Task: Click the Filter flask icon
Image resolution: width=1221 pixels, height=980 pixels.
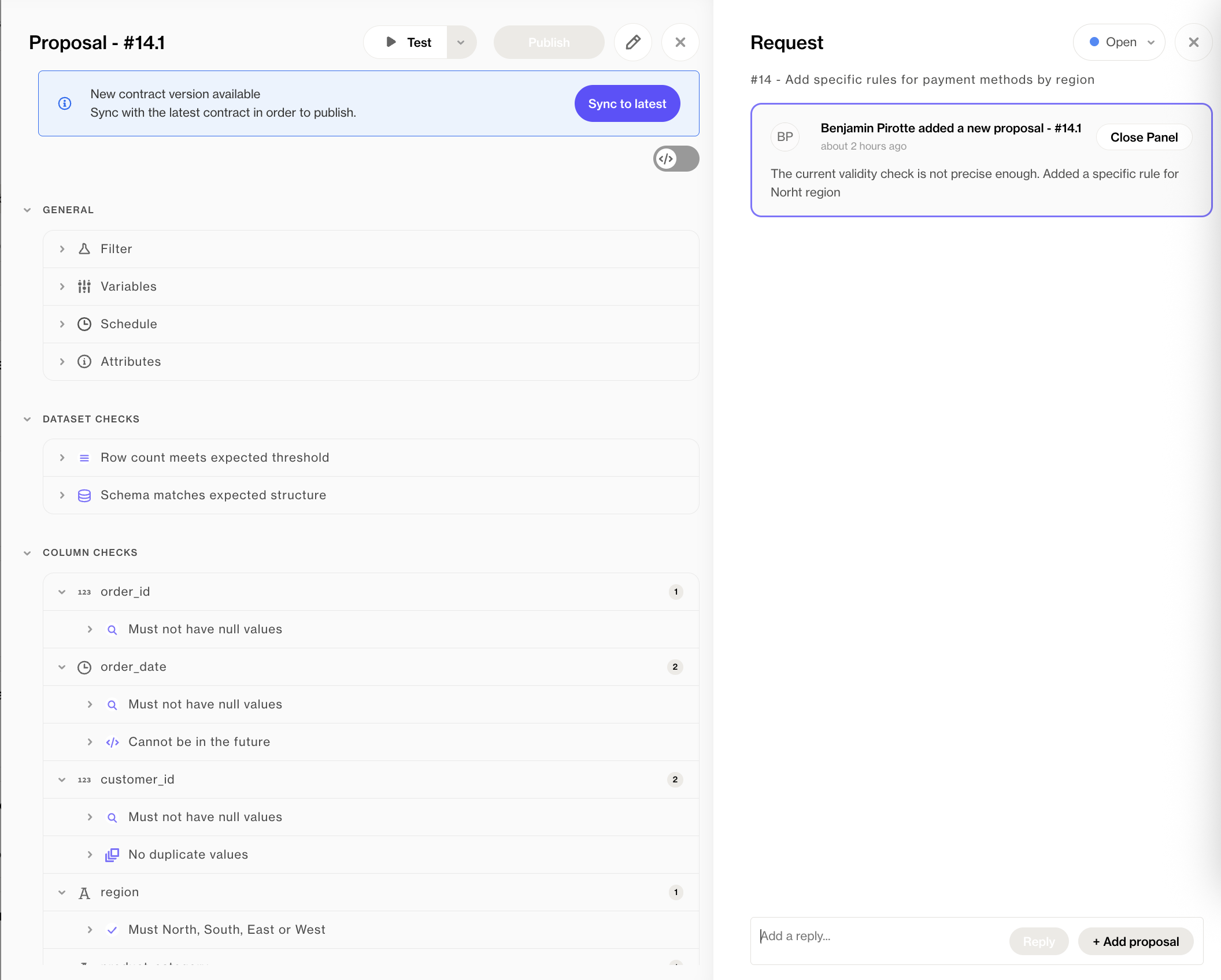Action: [84, 249]
